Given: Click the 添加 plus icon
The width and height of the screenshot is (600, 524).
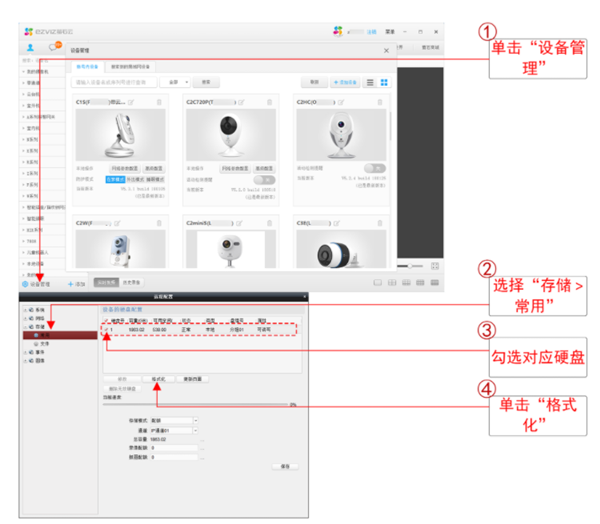Looking at the screenshot, I should pos(70,284).
